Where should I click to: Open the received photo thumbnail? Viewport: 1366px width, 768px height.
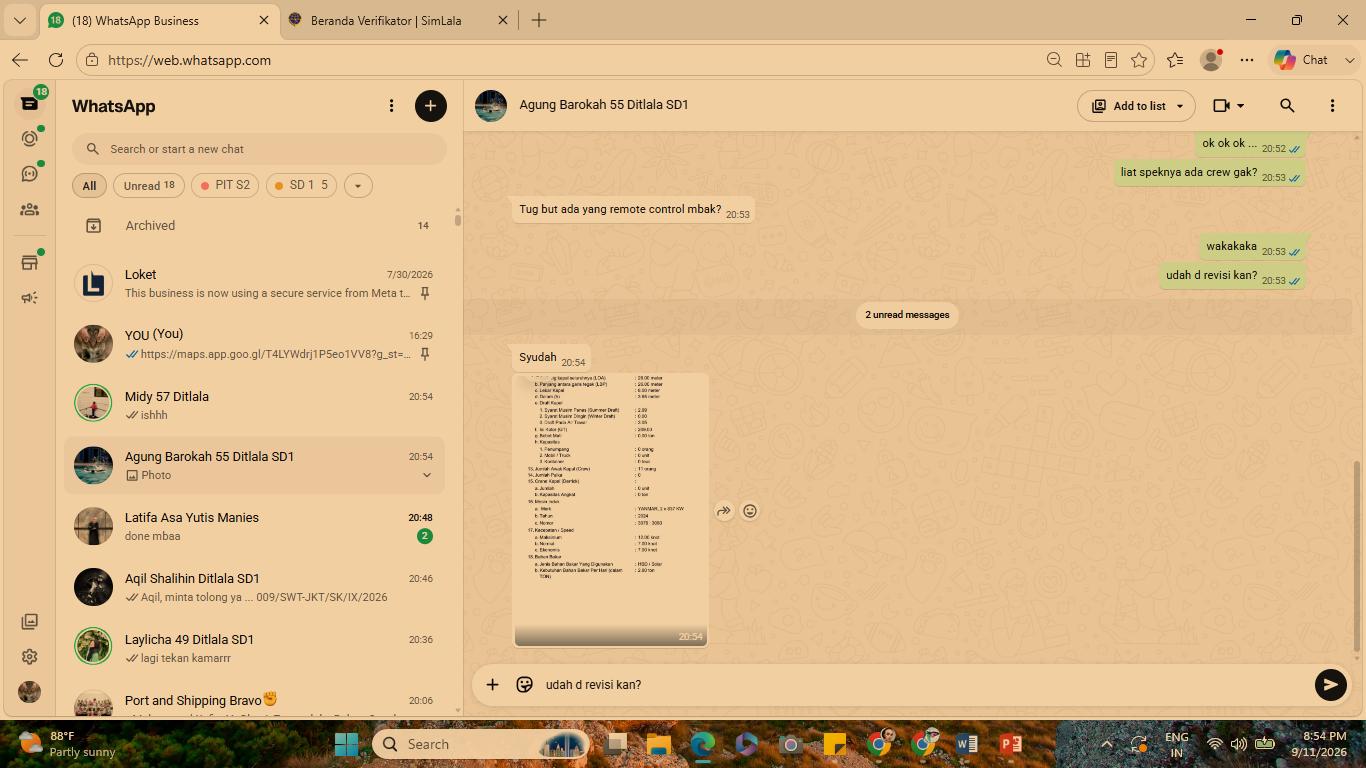[611, 509]
